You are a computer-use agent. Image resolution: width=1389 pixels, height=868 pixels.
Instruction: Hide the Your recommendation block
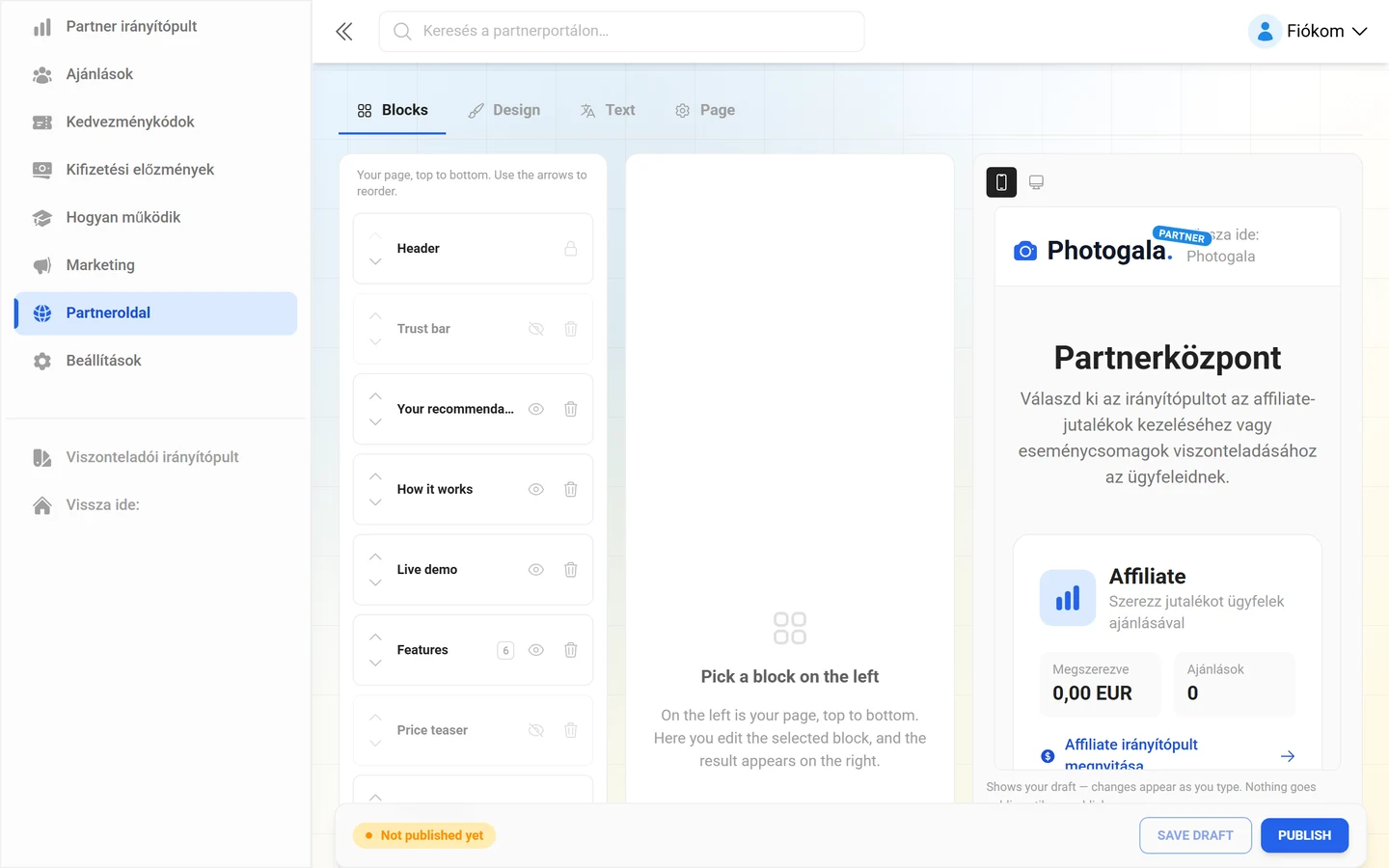coord(536,409)
